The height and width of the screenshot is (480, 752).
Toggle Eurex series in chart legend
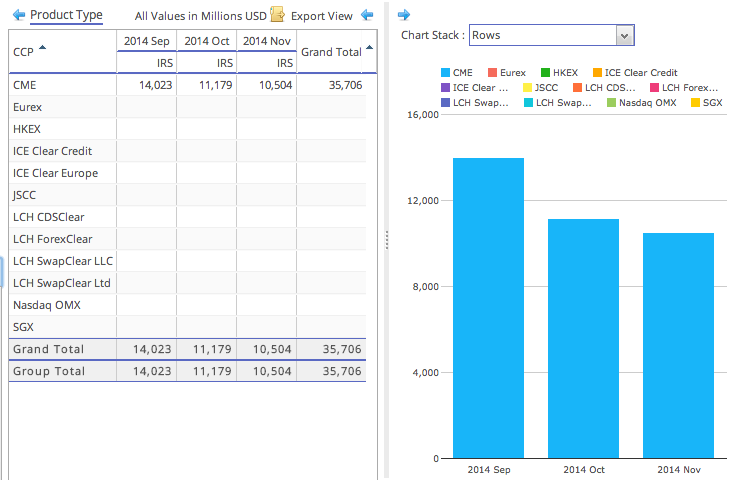click(507, 72)
